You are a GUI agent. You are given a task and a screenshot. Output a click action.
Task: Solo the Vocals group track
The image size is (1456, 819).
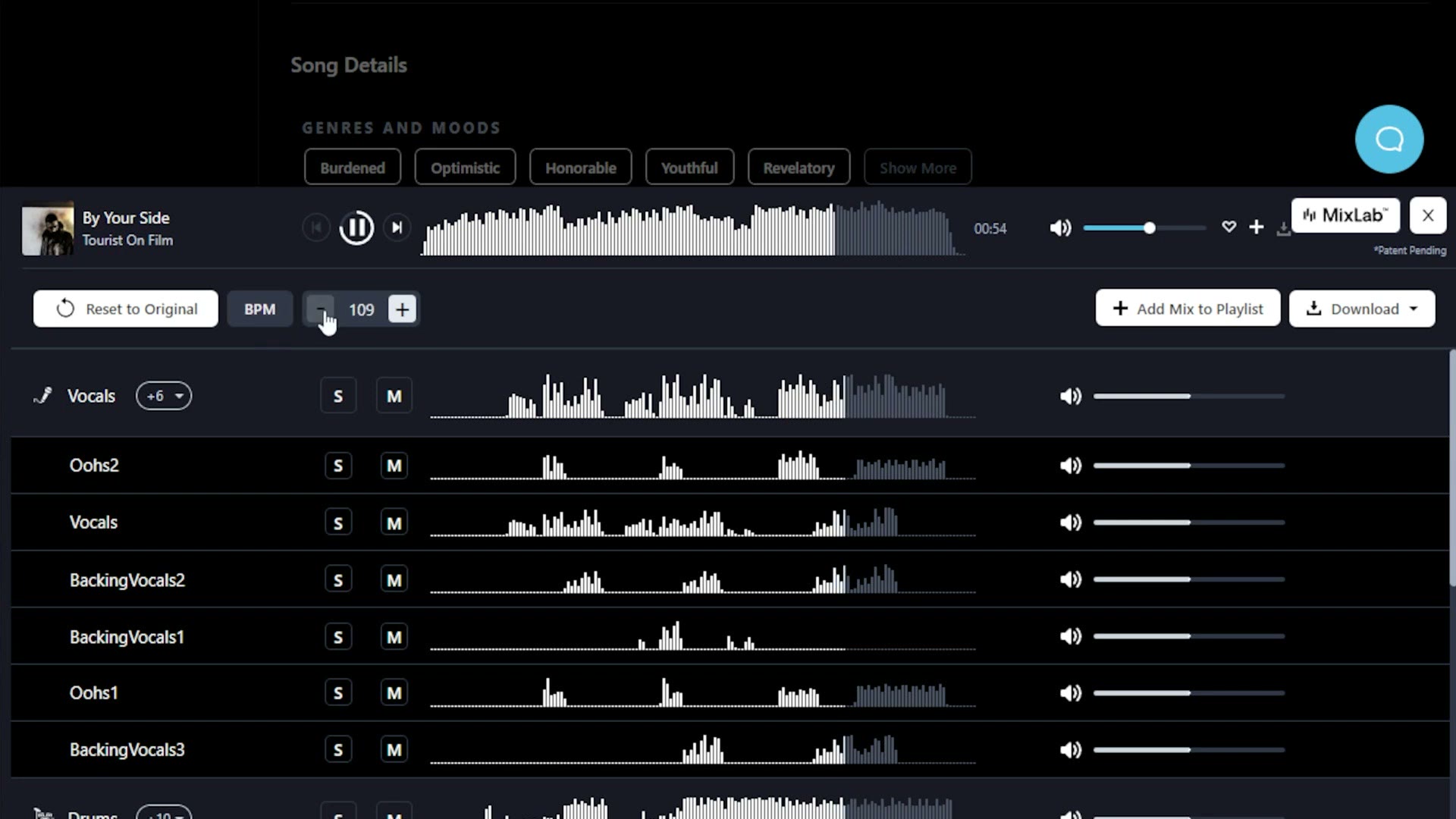(338, 396)
